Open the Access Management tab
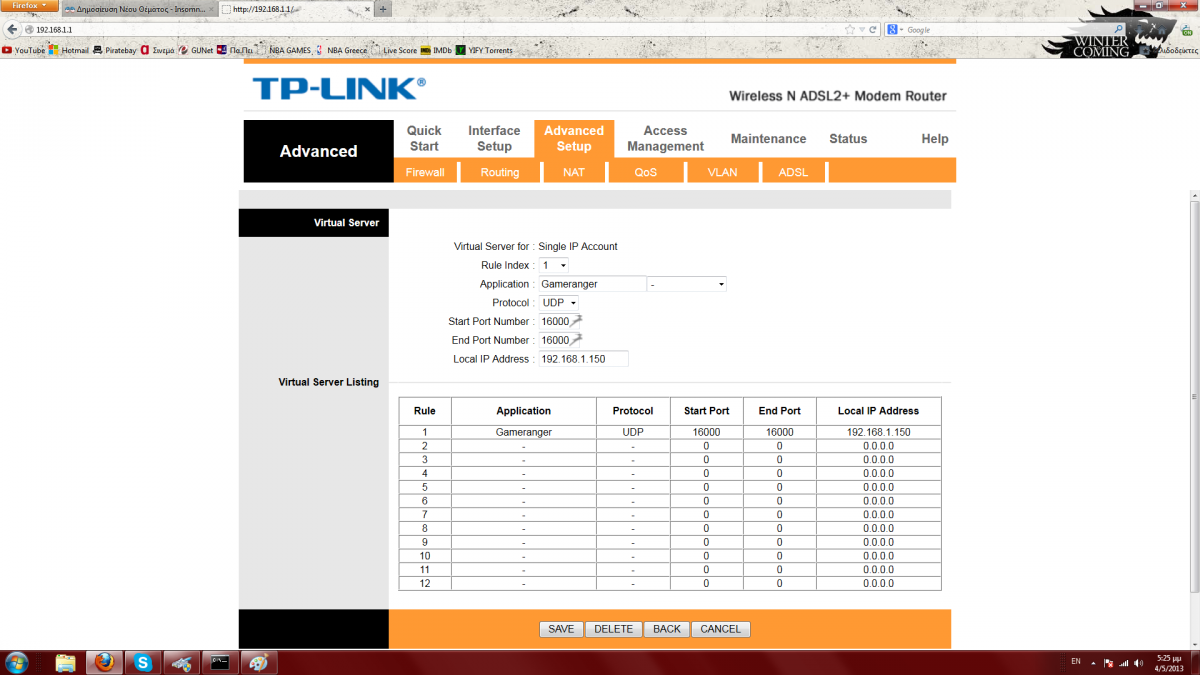 (665, 138)
